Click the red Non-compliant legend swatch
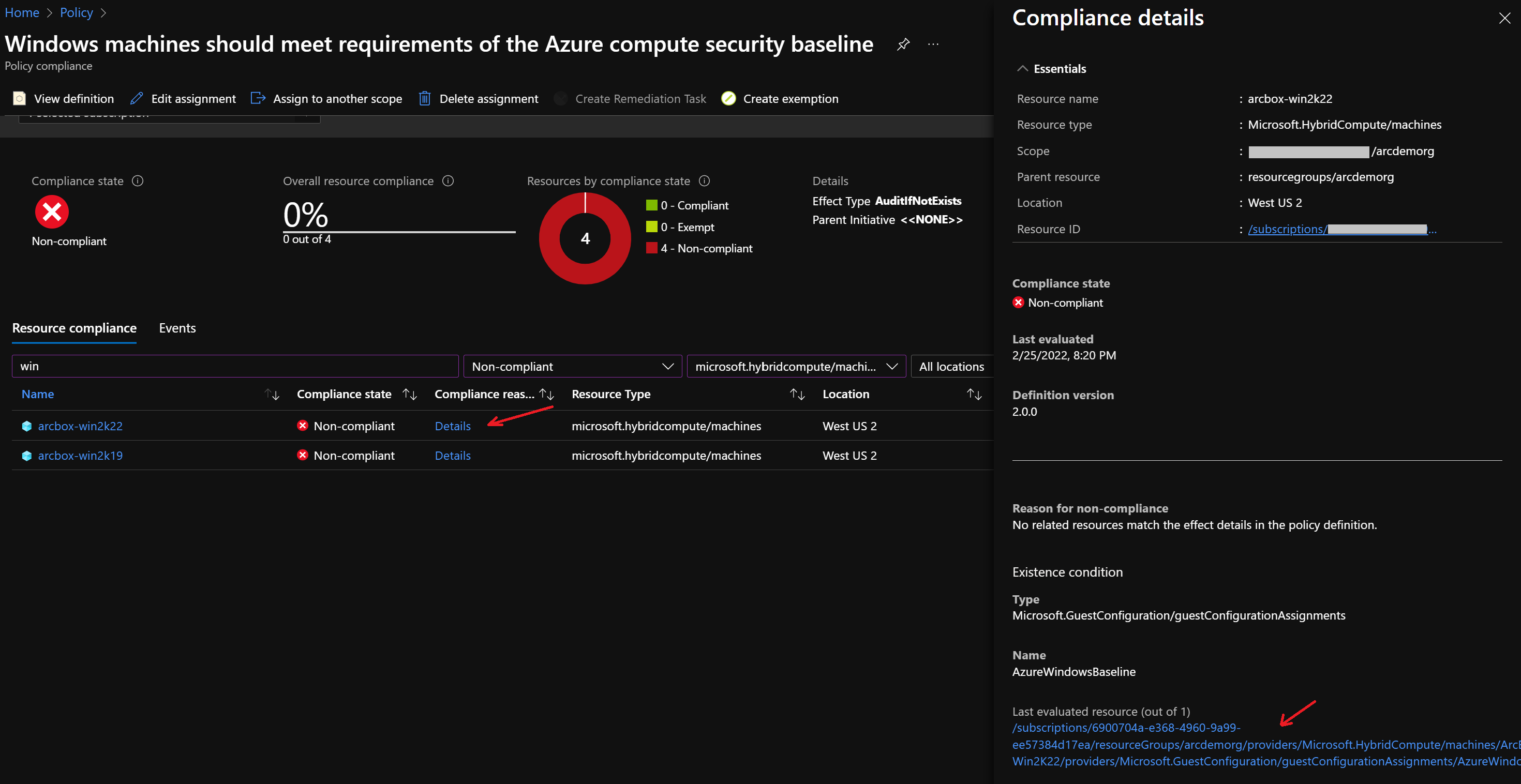 pyautogui.click(x=651, y=248)
